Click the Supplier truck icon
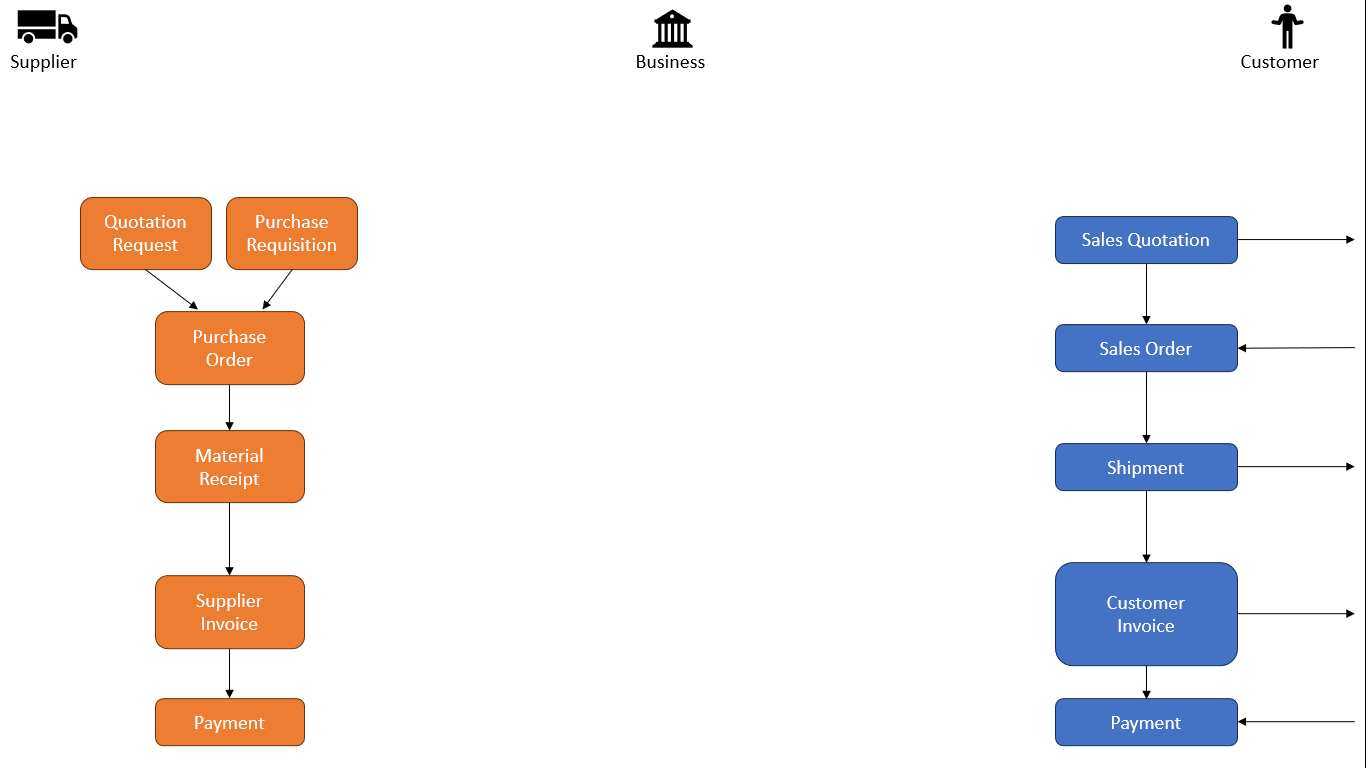 pyautogui.click(x=46, y=26)
